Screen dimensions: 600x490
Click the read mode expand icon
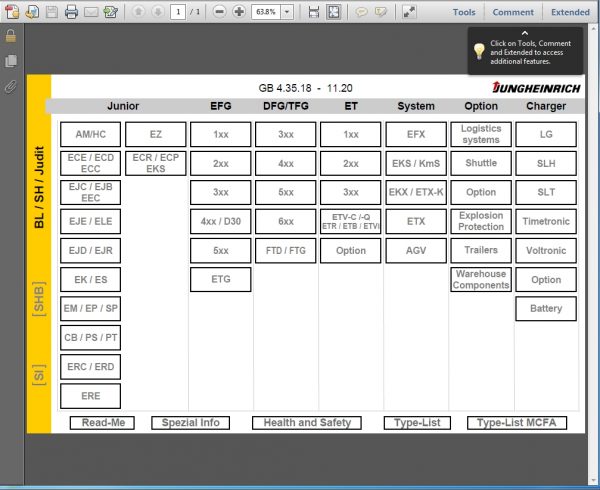tap(409, 12)
